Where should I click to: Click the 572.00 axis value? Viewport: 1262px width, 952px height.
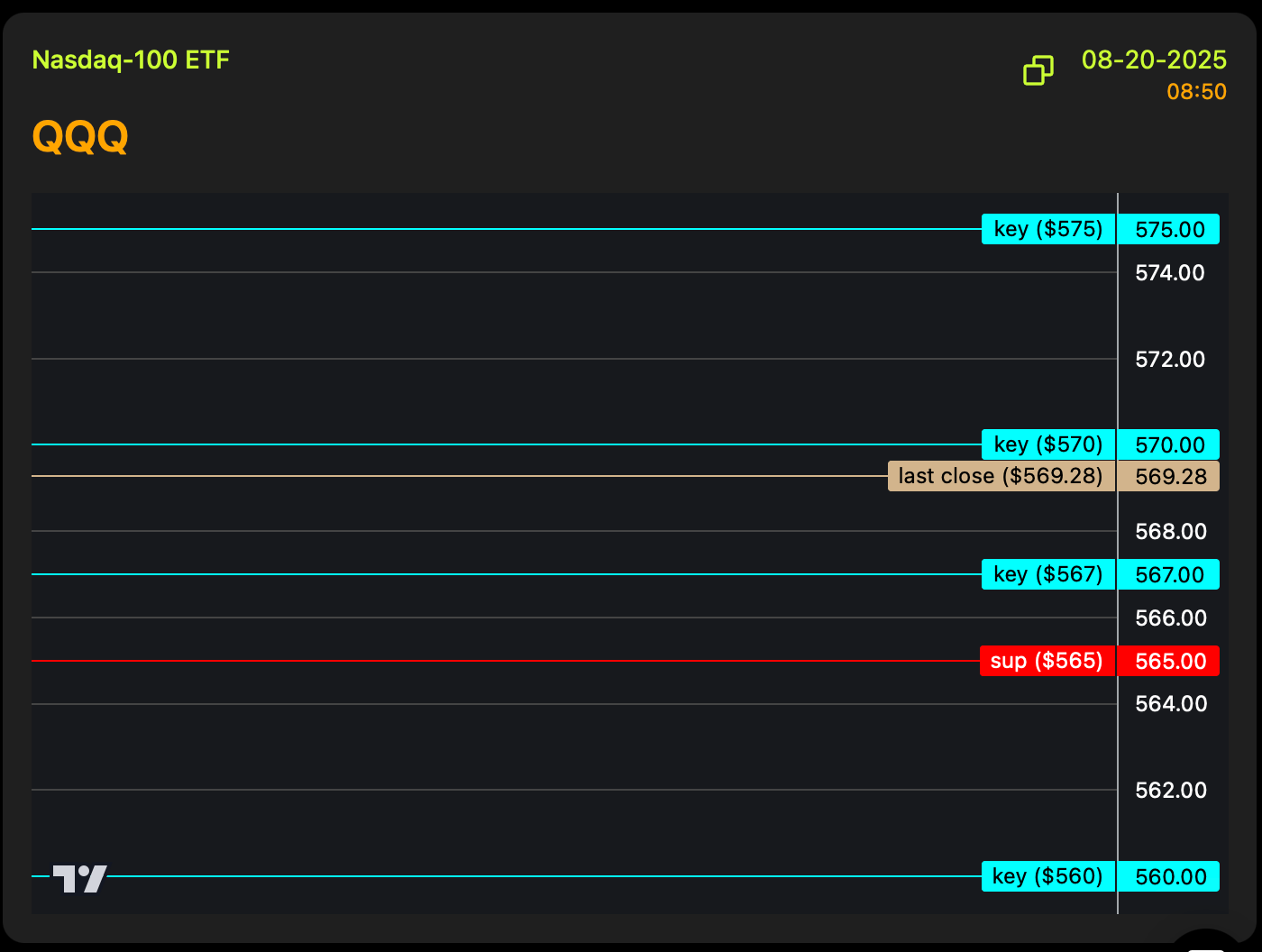coord(1170,359)
